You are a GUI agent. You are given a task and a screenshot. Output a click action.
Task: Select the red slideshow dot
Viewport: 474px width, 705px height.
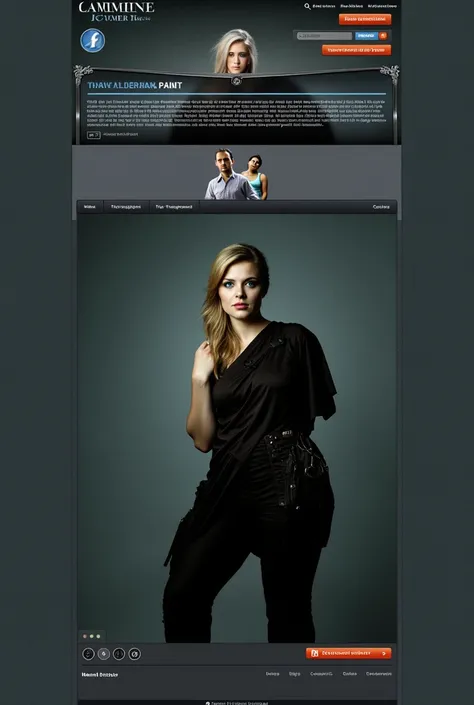(x=85, y=636)
